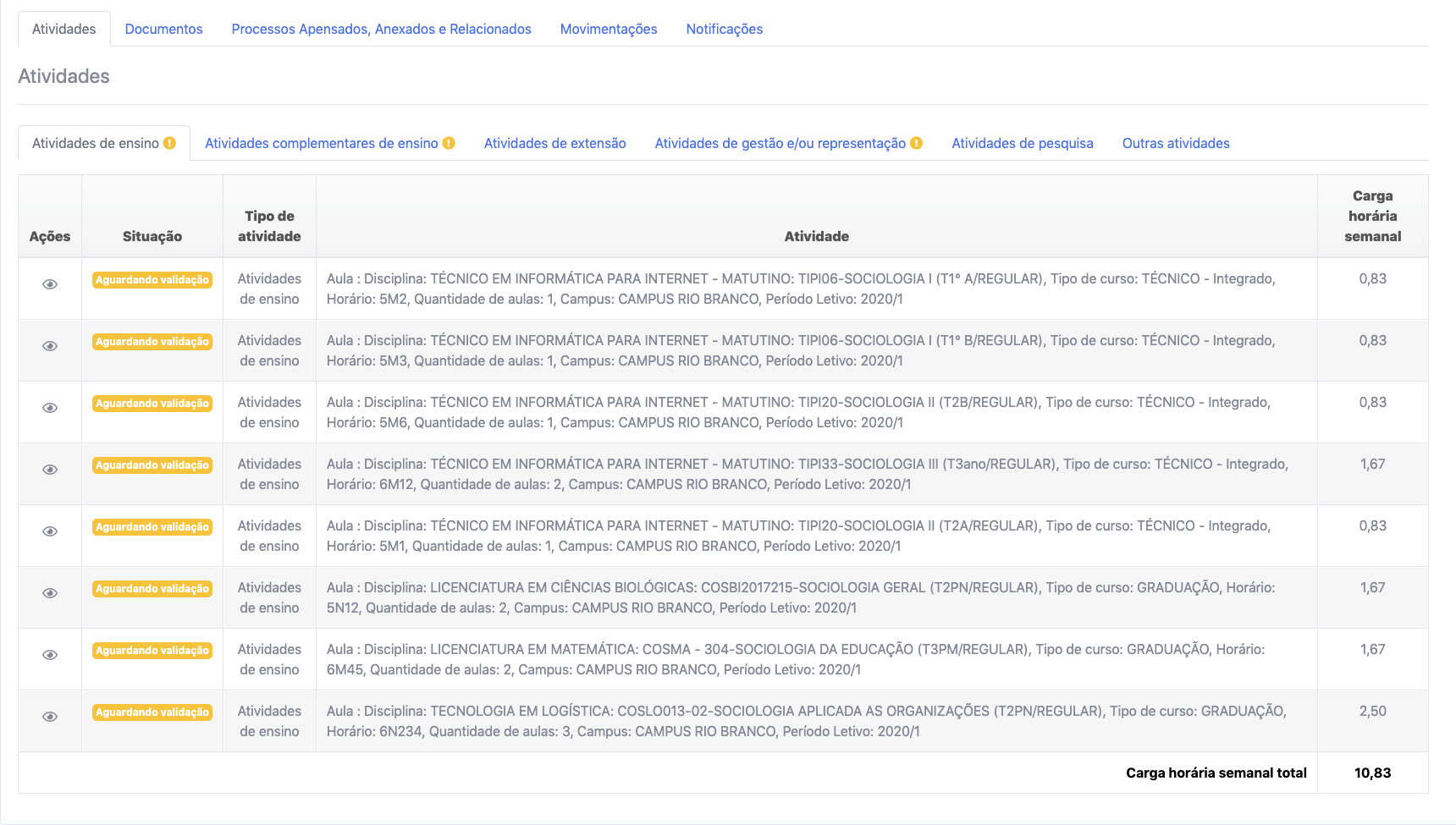View SOCIOLOGIA GERAL activity via eye icon
The height and width of the screenshot is (825, 1456).
50,593
